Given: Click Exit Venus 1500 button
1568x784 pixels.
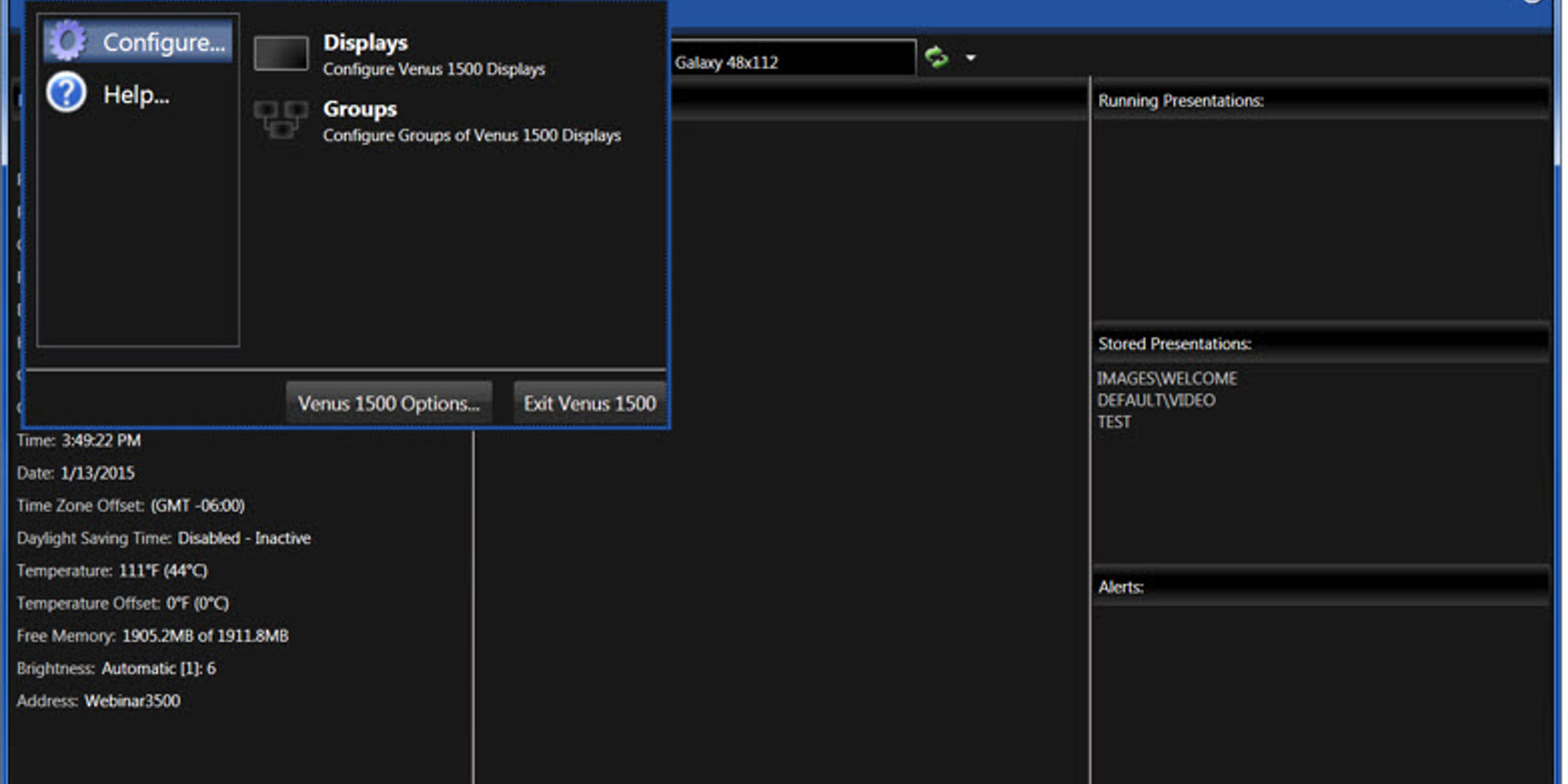Looking at the screenshot, I should [590, 403].
